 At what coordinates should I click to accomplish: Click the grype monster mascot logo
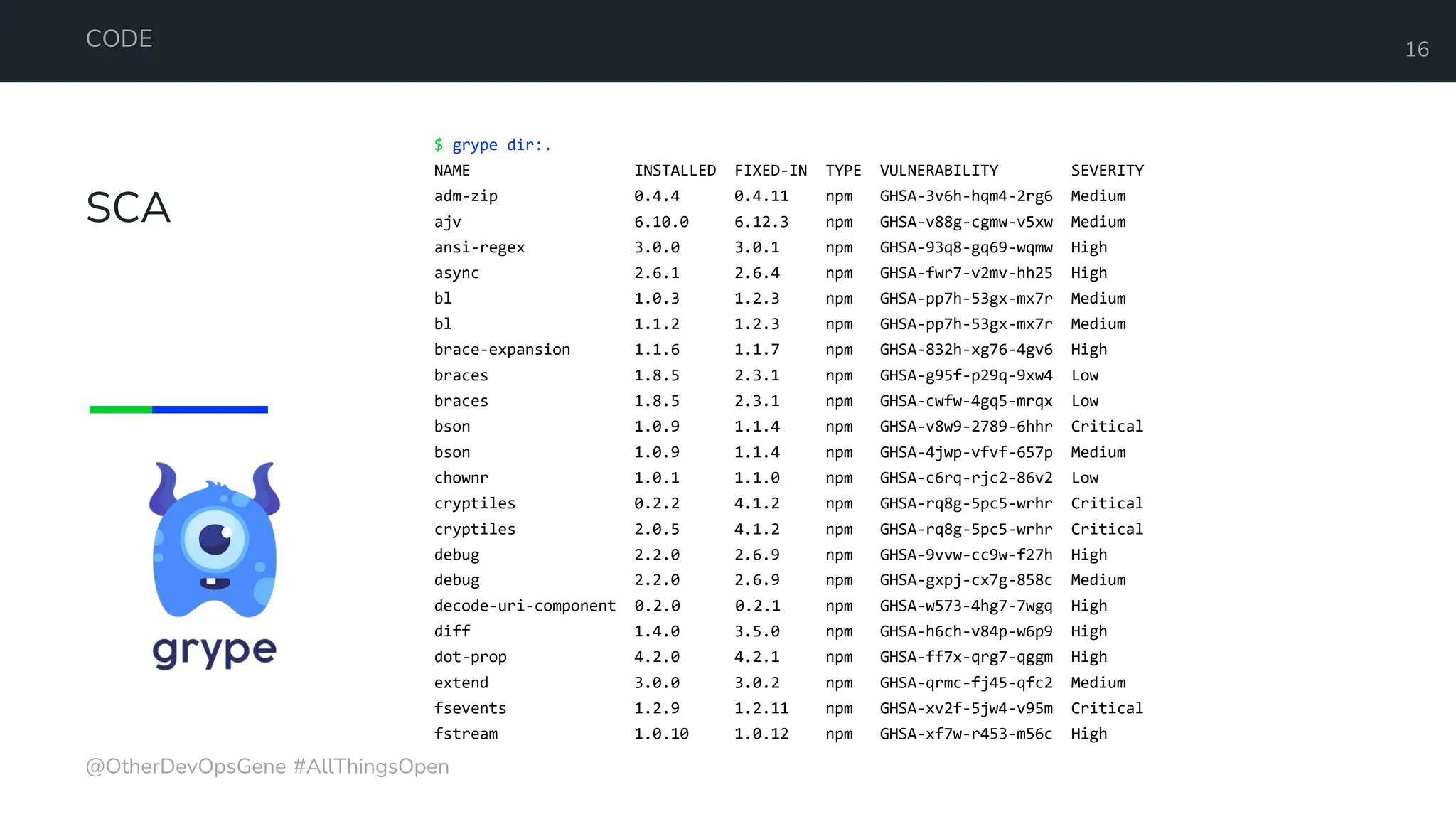(215, 539)
